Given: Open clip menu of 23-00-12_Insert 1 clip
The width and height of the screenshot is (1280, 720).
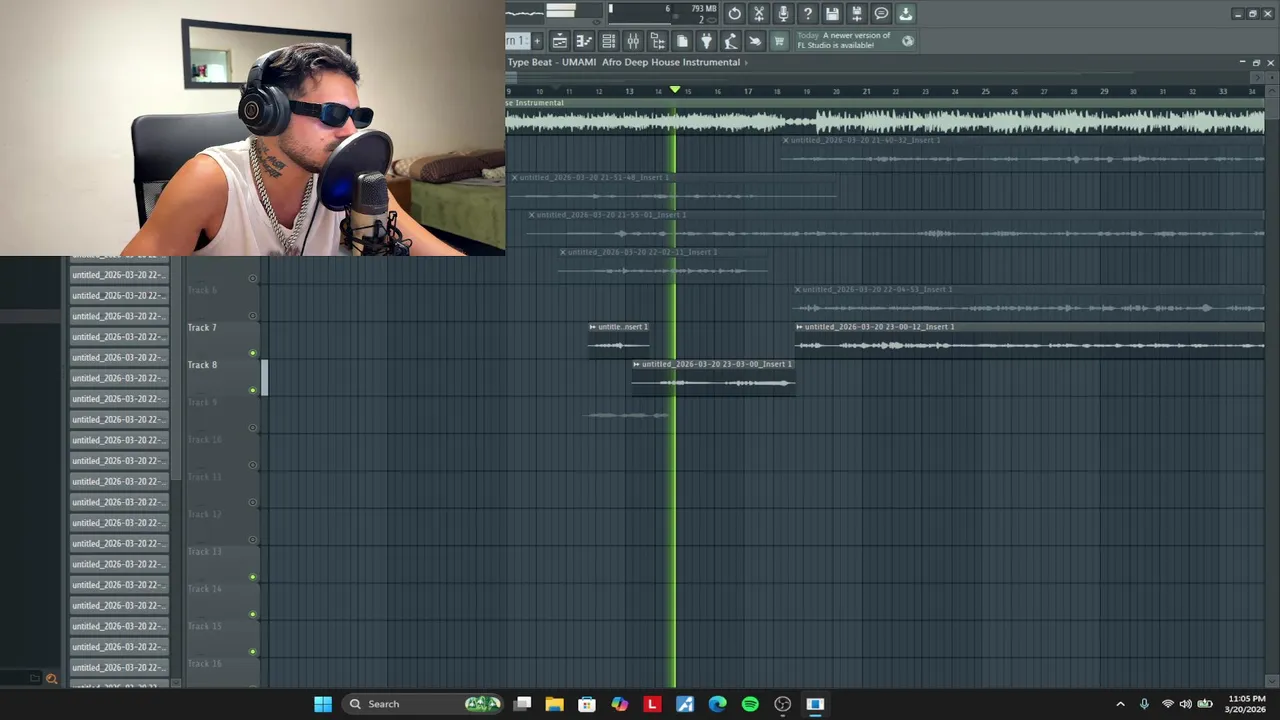Looking at the screenshot, I should point(799,327).
